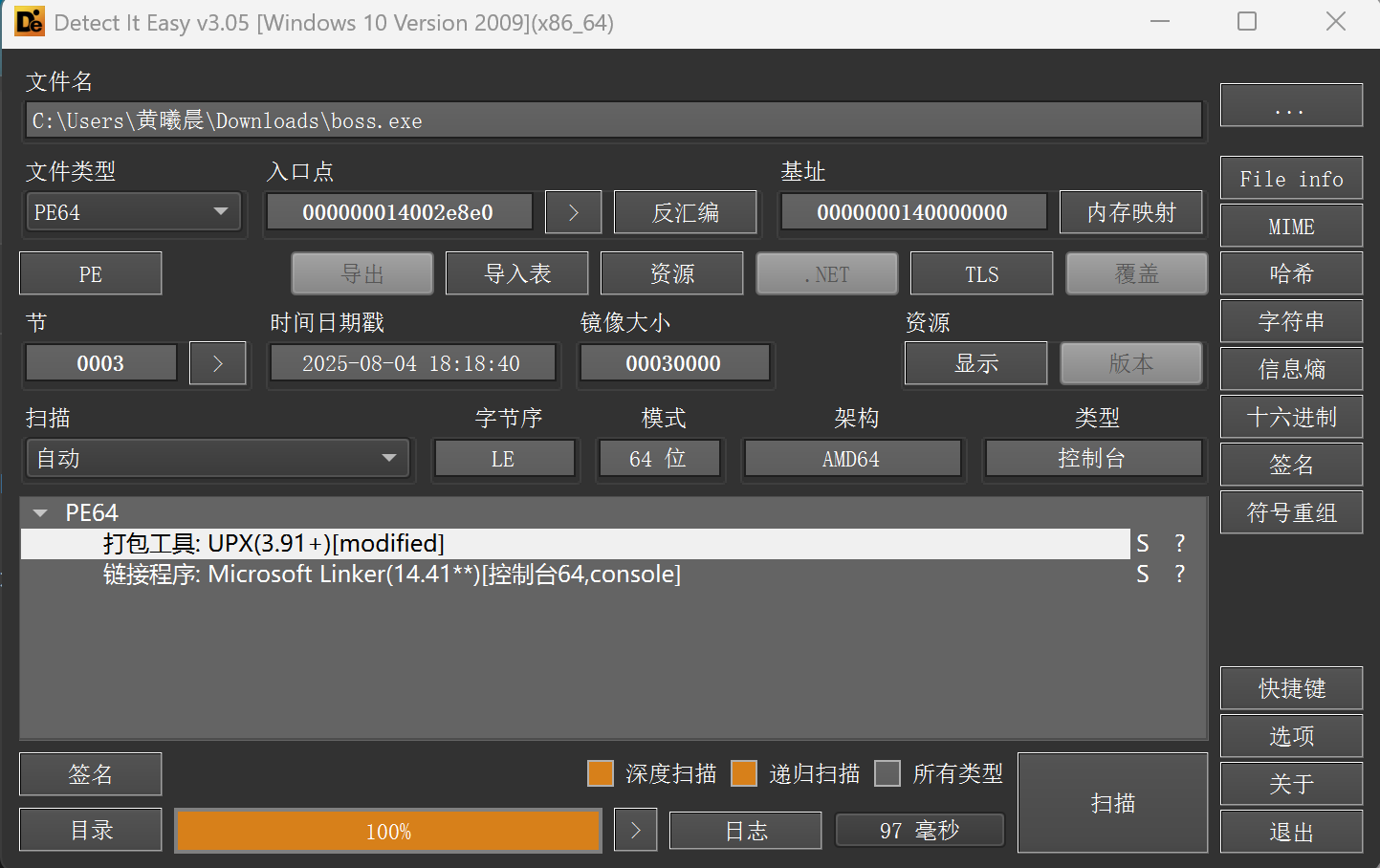
Task: Toggle the 深度扫描 checkbox
Action: (600, 773)
